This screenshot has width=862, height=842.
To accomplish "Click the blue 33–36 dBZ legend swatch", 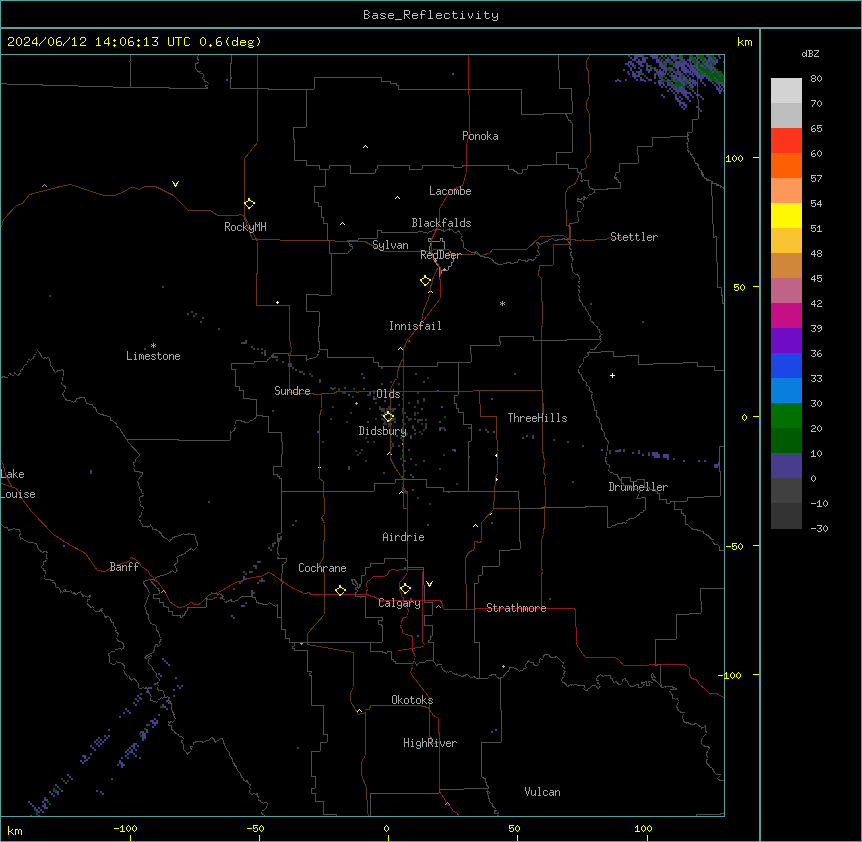I will 786,365.
